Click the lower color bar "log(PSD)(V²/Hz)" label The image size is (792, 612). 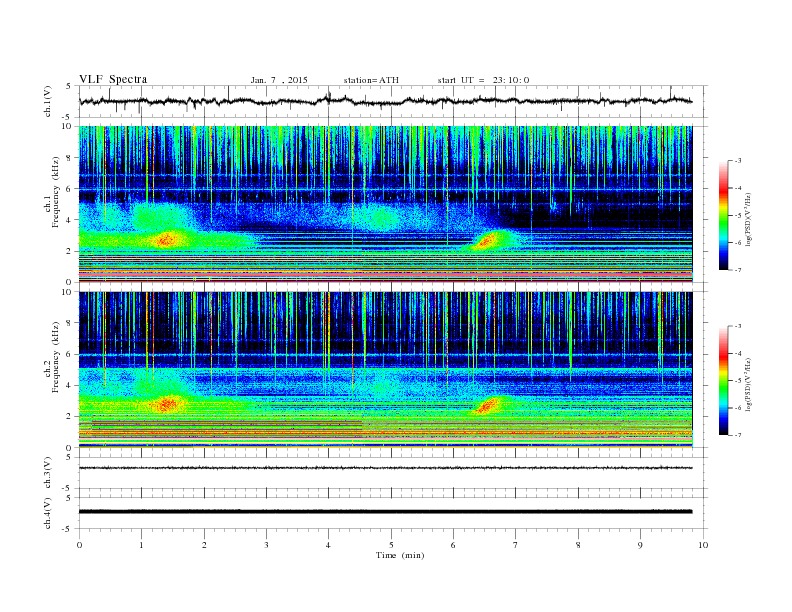pyautogui.click(x=748, y=384)
